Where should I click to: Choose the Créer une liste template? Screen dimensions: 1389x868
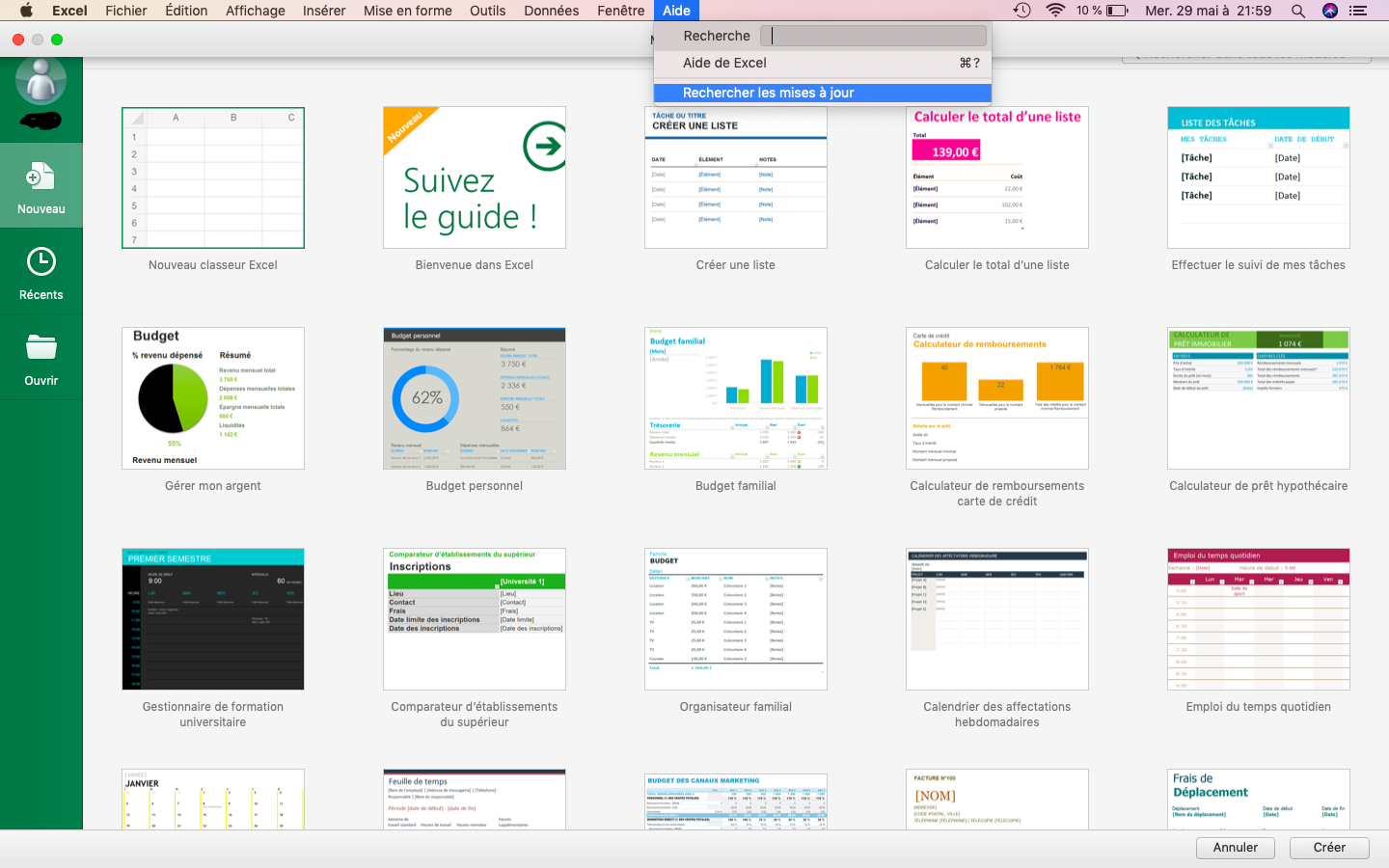pyautogui.click(x=736, y=177)
